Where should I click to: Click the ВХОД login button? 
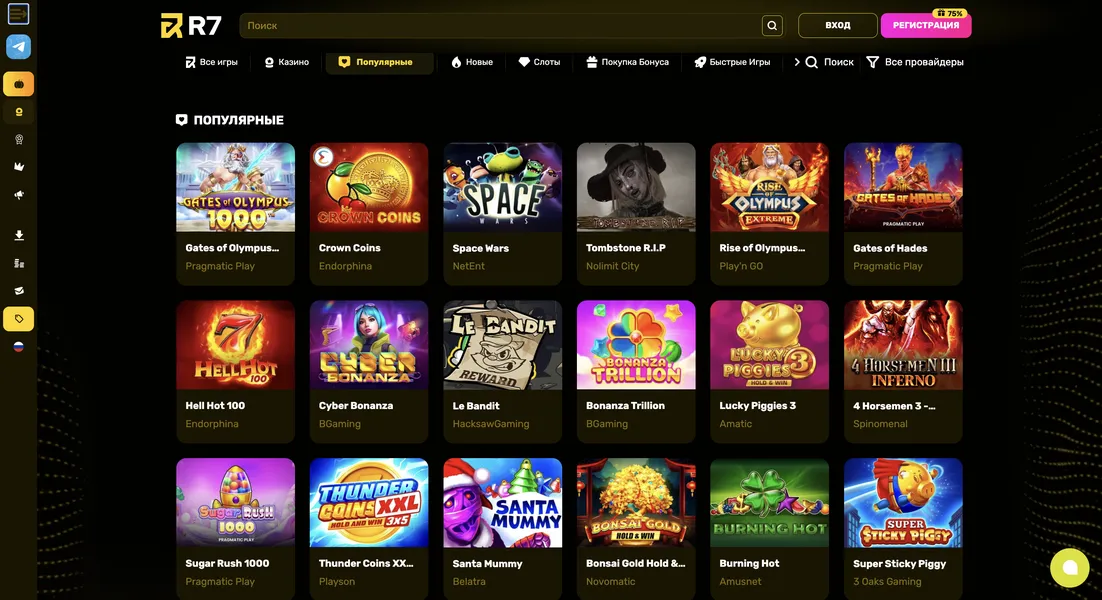tap(838, 25)
